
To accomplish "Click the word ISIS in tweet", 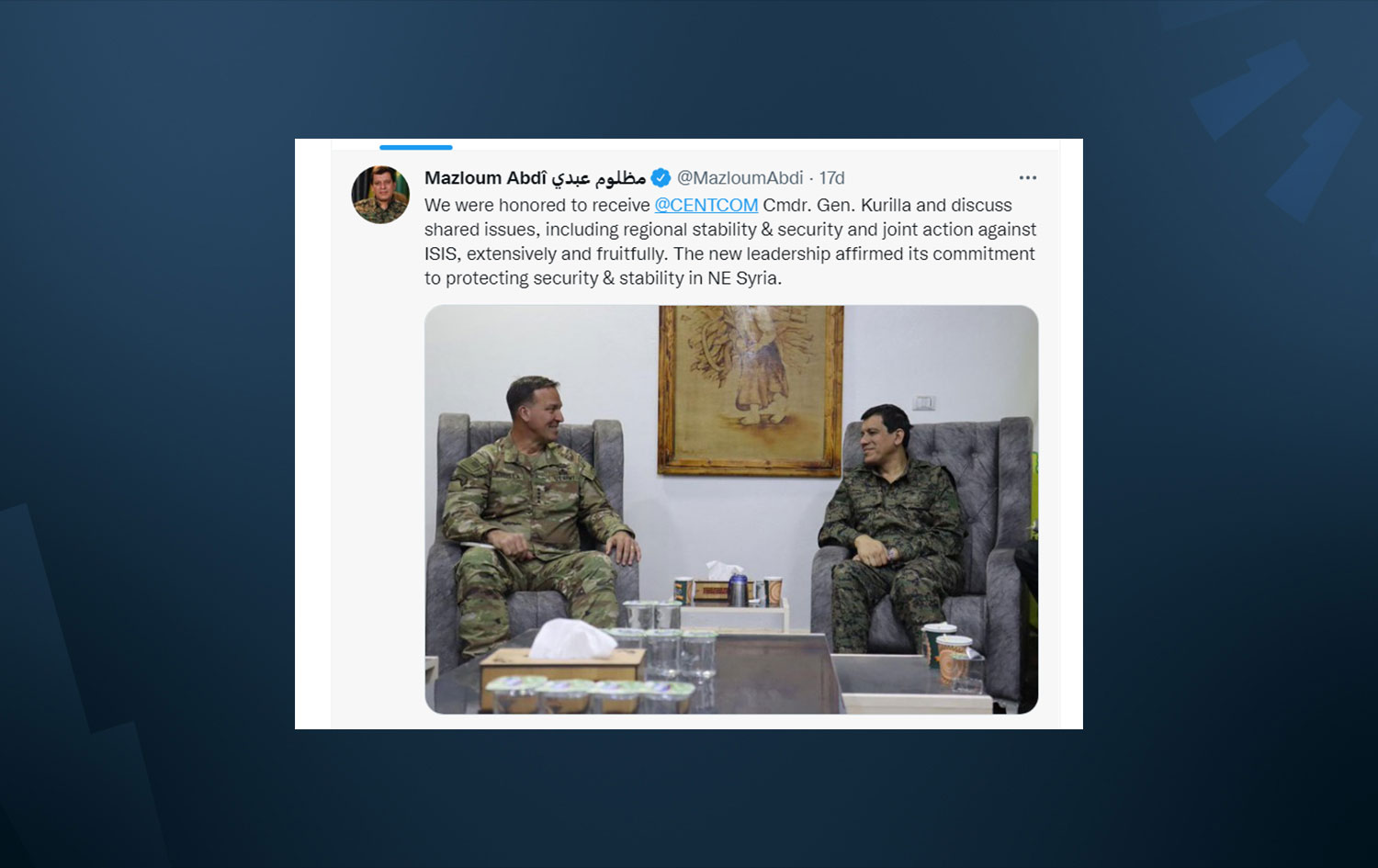I will pyautogui.click(x=440, y=254).
